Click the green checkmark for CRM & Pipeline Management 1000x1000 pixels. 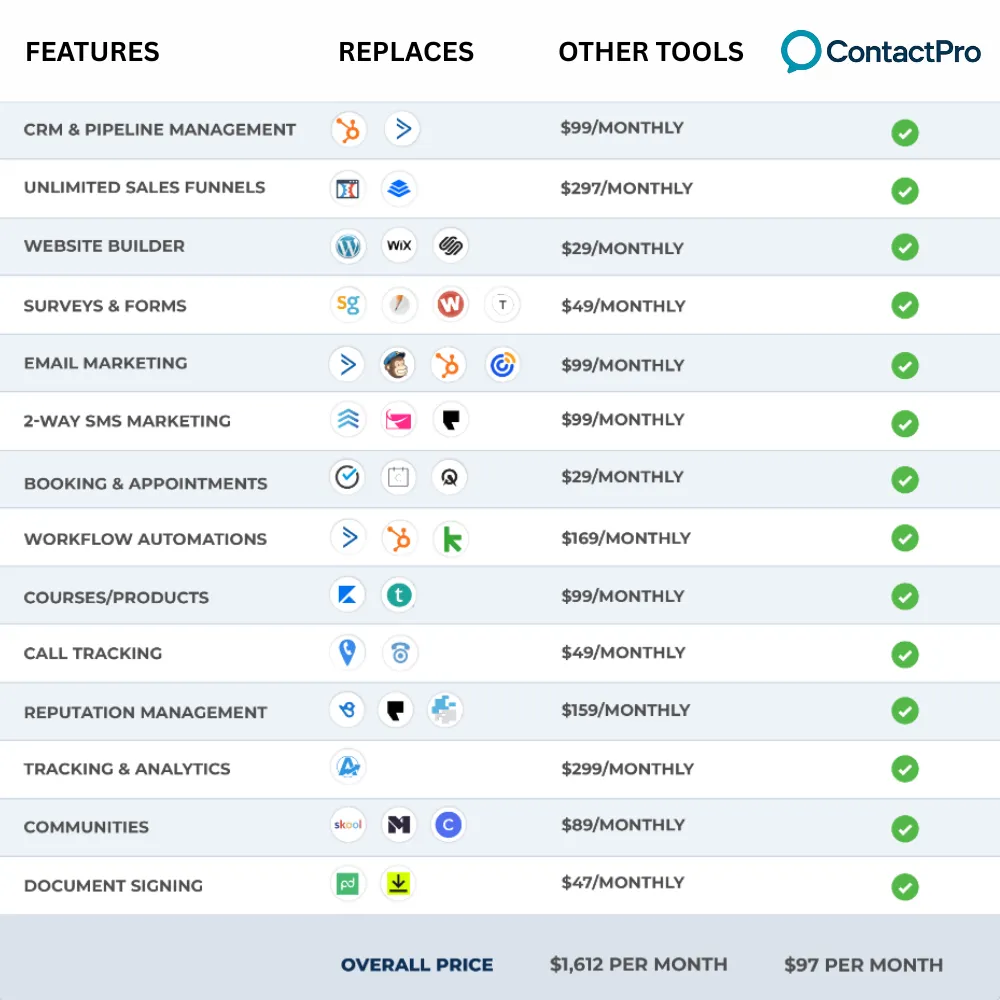click(x=905, y=133)
